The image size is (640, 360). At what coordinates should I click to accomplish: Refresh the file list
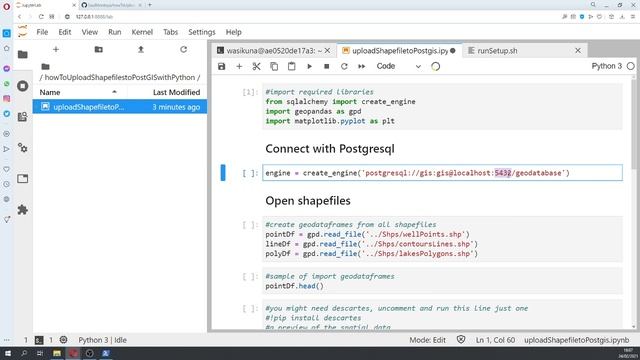(184, 49)
